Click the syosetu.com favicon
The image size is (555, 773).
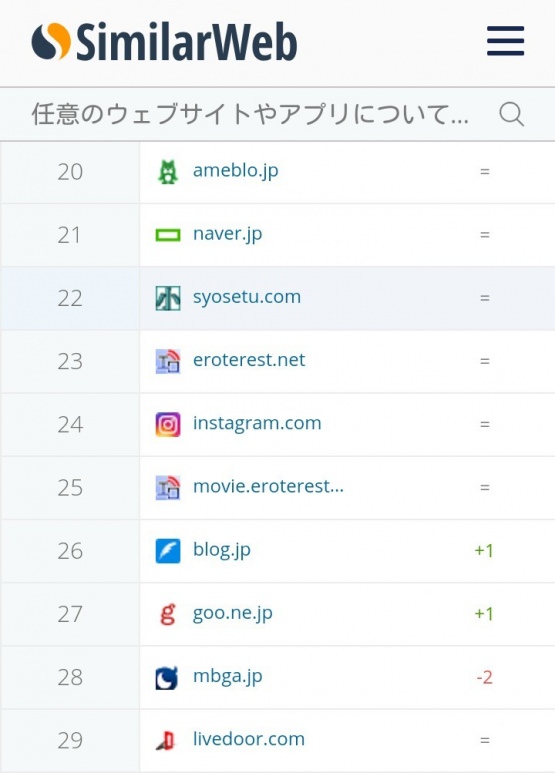point(168,298)
